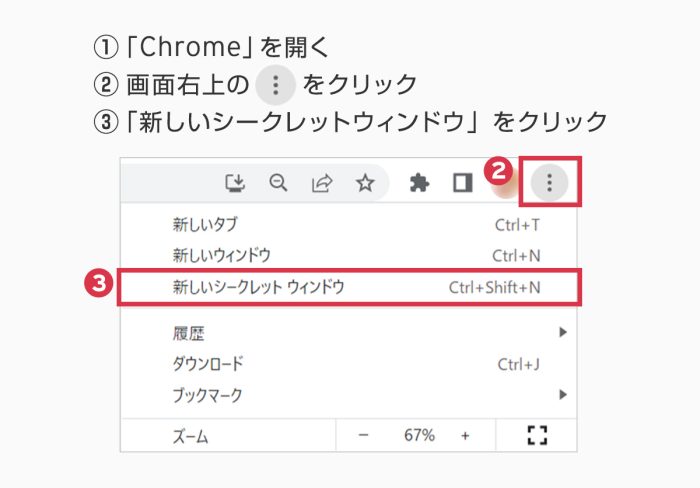Bookmark this page with the star icon
Image resolution: width=700 pixels, height=488 pixels.
365,183
